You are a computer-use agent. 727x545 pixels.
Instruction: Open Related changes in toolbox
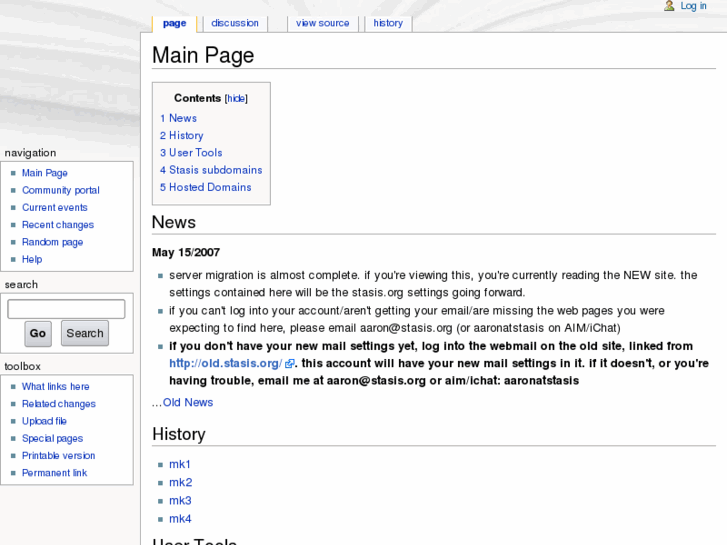tap(59, 404)
